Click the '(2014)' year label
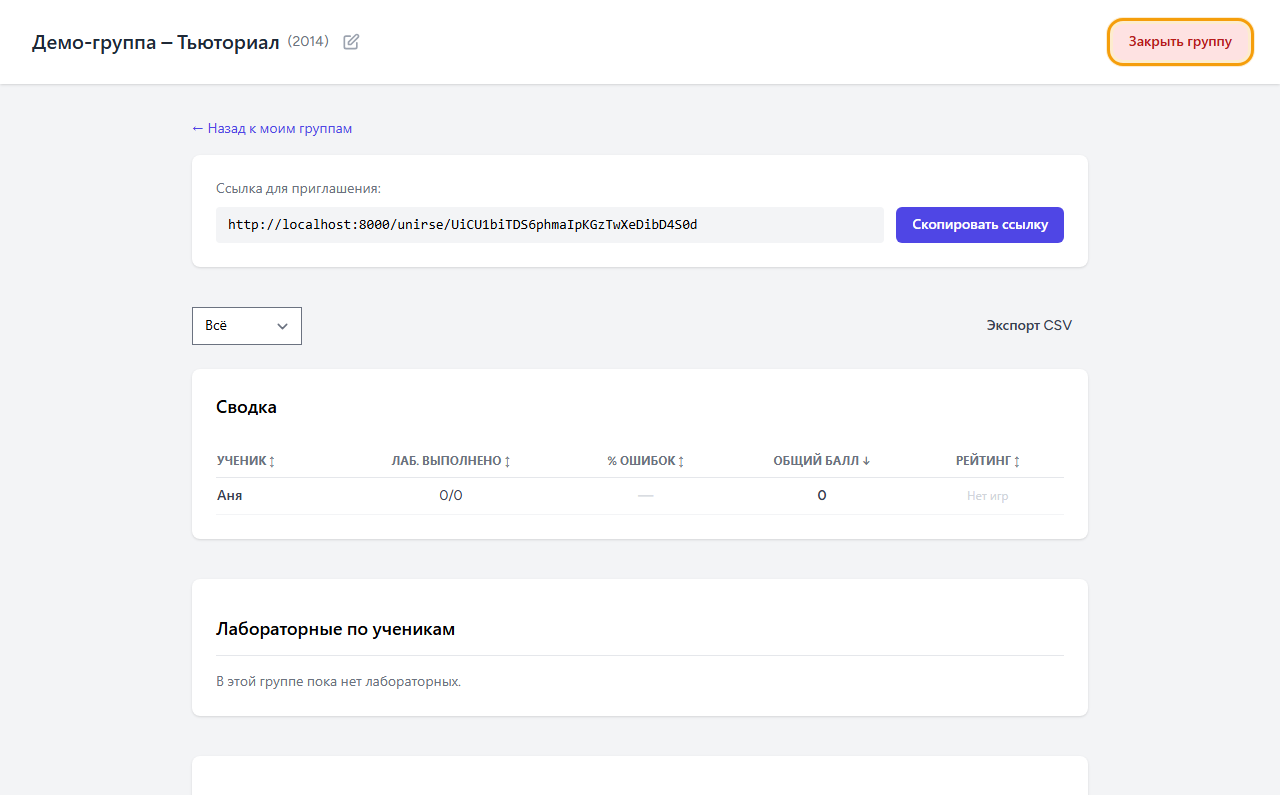 tap(308, 42)
